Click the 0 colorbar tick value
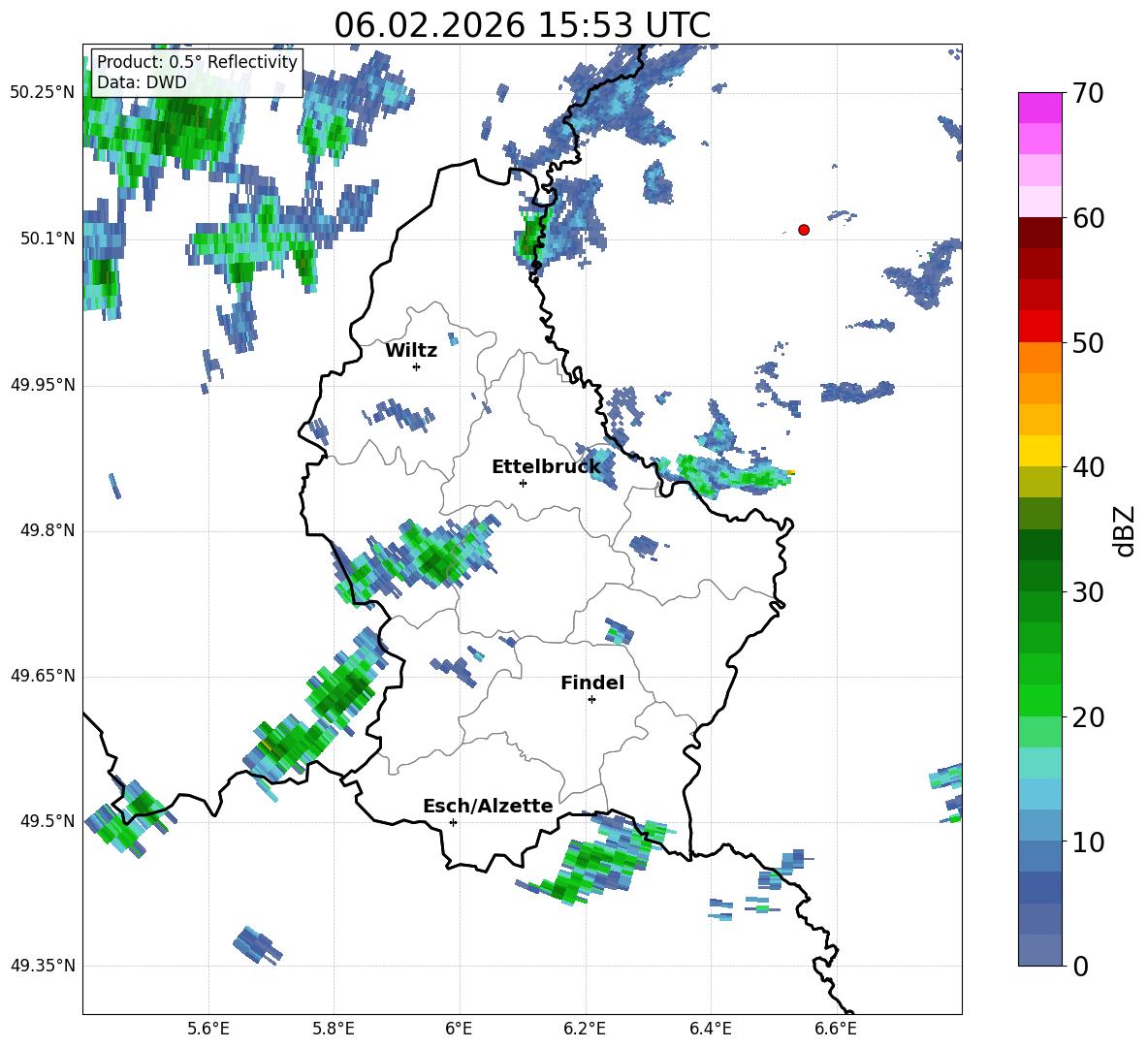The image size is (1148, 1048). tap(1080, 967)
